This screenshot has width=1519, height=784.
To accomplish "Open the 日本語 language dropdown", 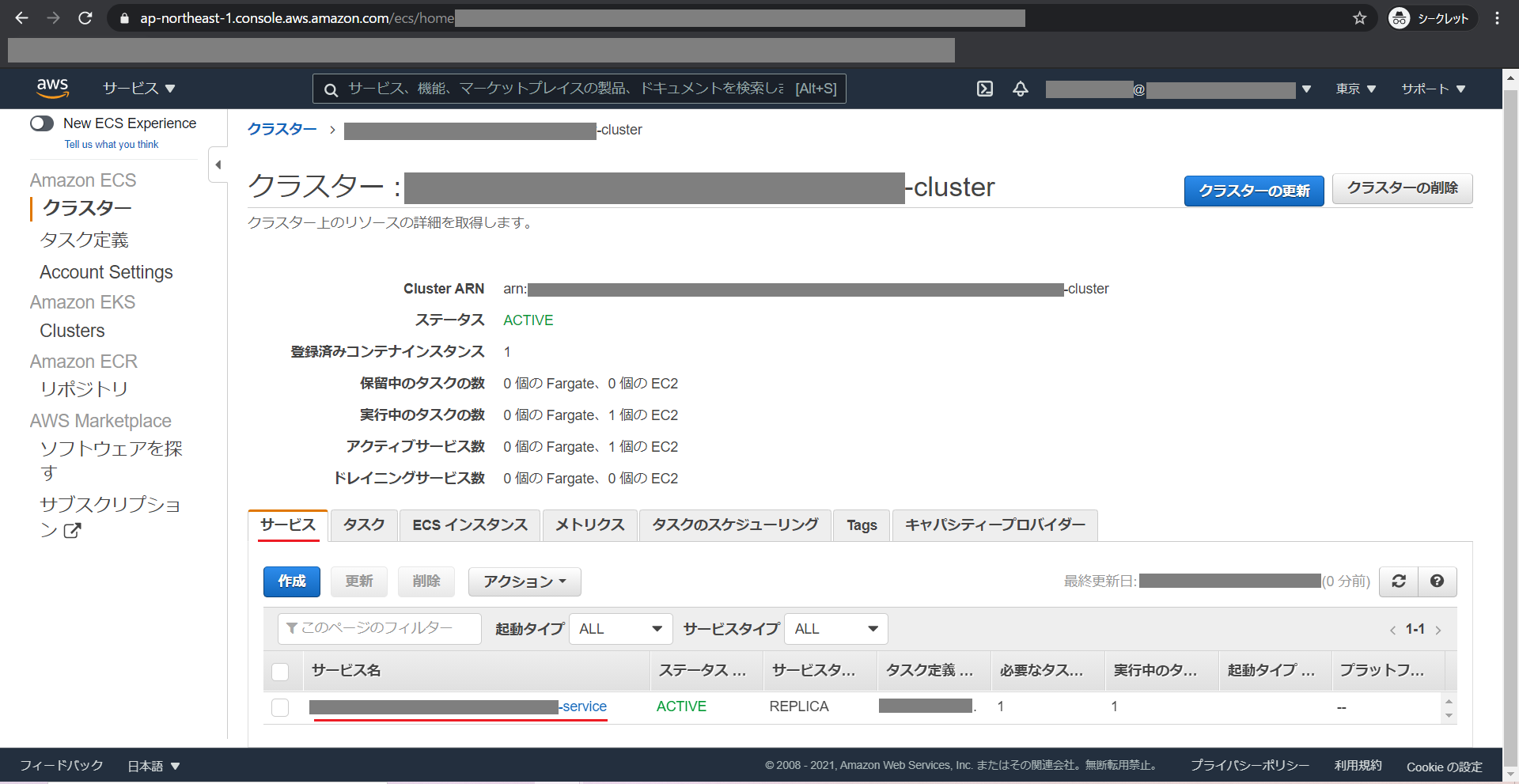I will [x=153, y=766].
